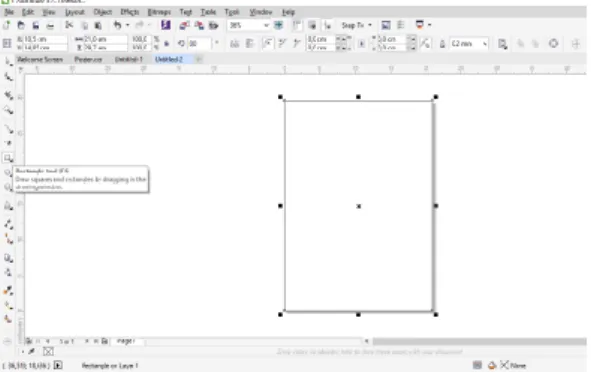Undo the last action with the arrow icon

117,25
